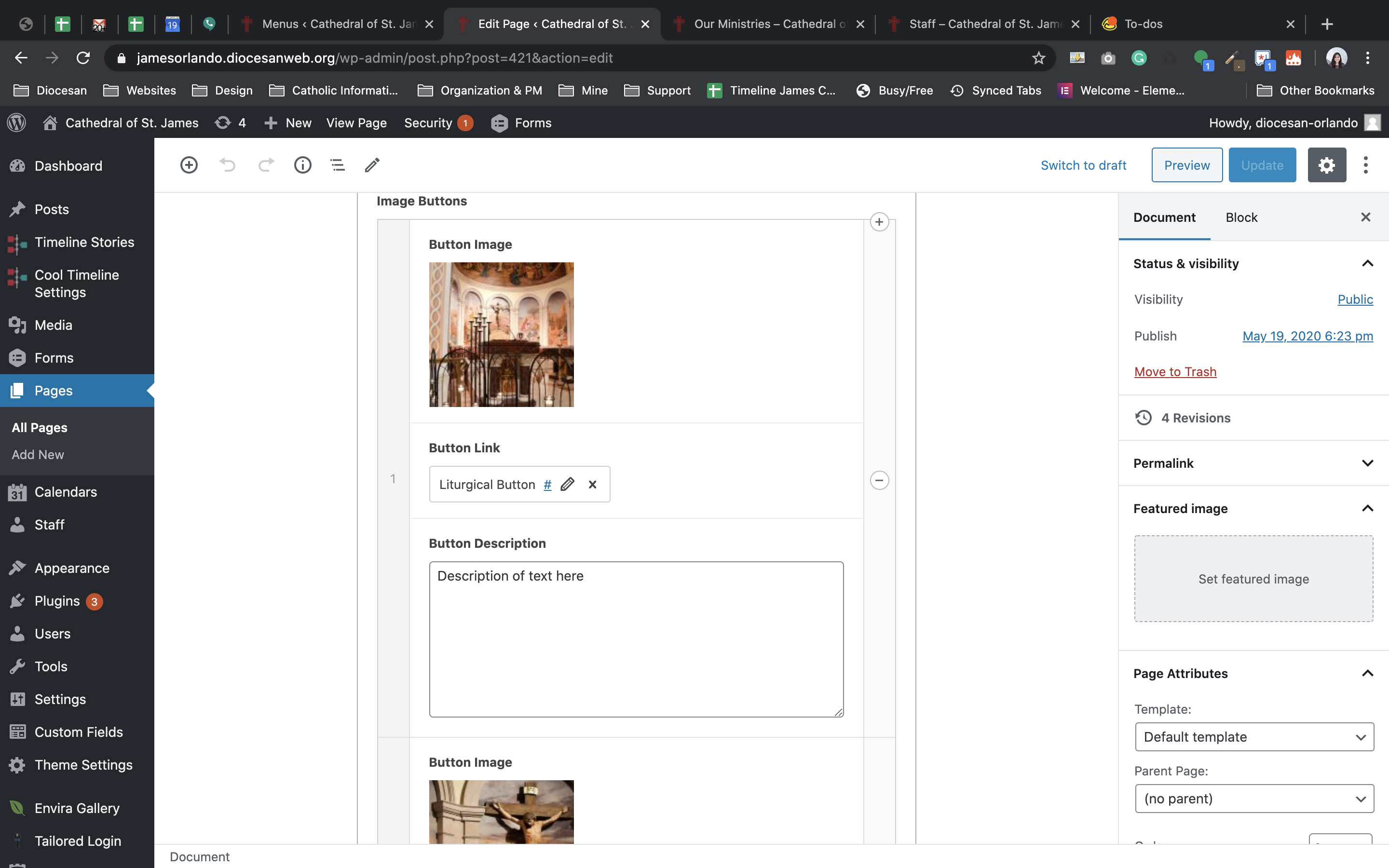Click the first Button Image thumbnail

501,335
